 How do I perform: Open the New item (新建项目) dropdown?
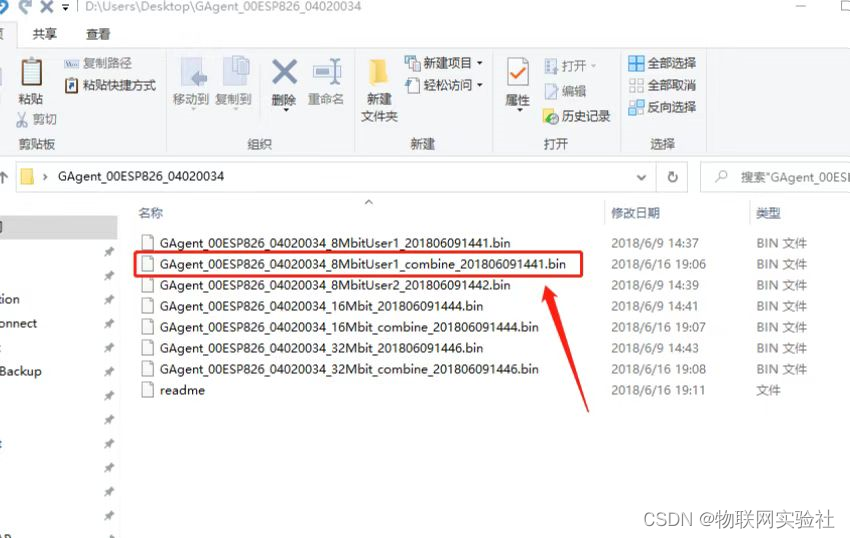(443, 63)
